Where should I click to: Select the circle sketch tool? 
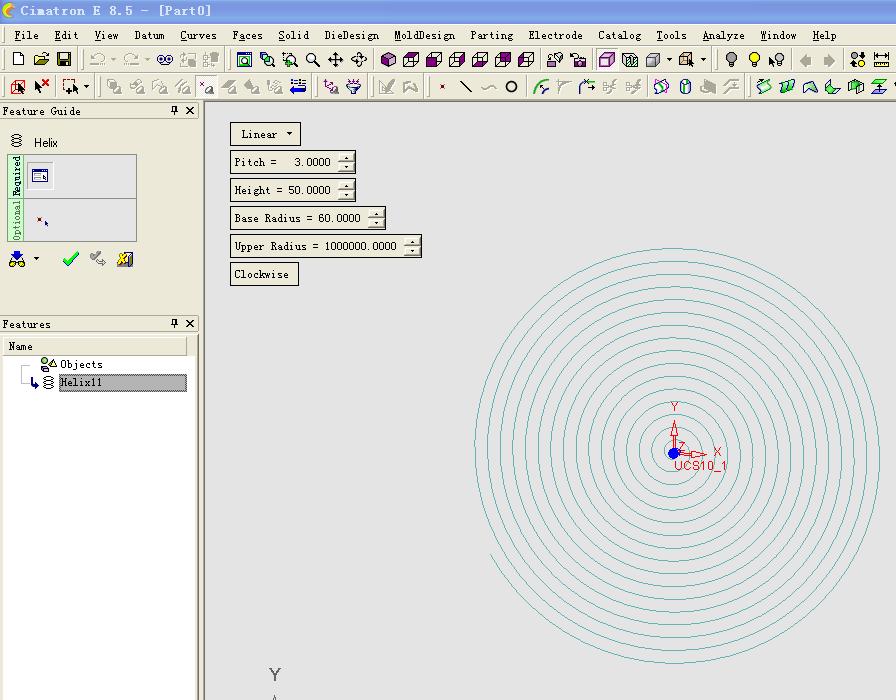click(x=511, y=87)
